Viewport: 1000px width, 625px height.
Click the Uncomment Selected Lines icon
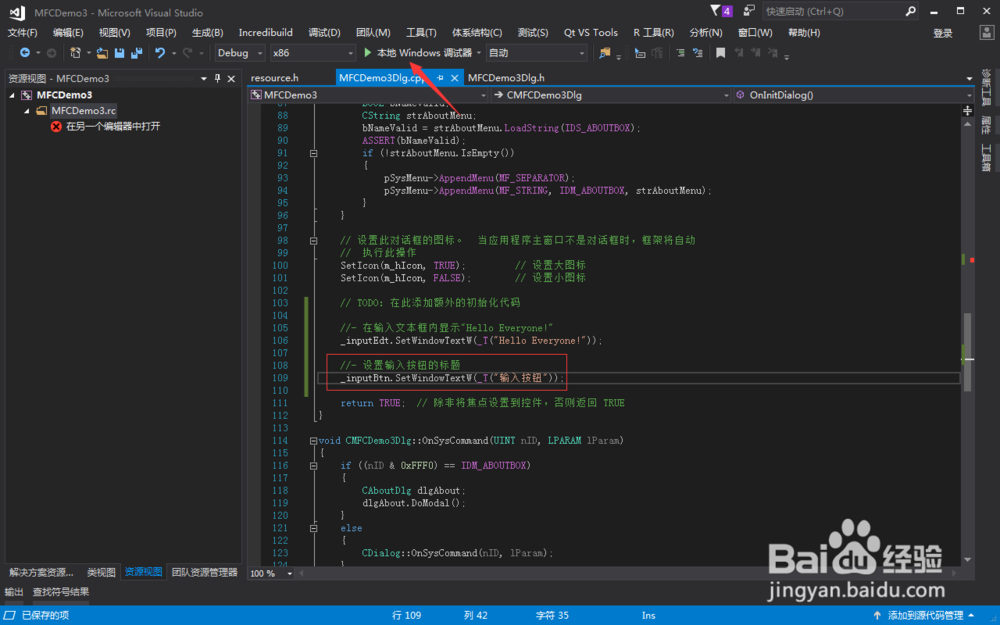point(697,53)
